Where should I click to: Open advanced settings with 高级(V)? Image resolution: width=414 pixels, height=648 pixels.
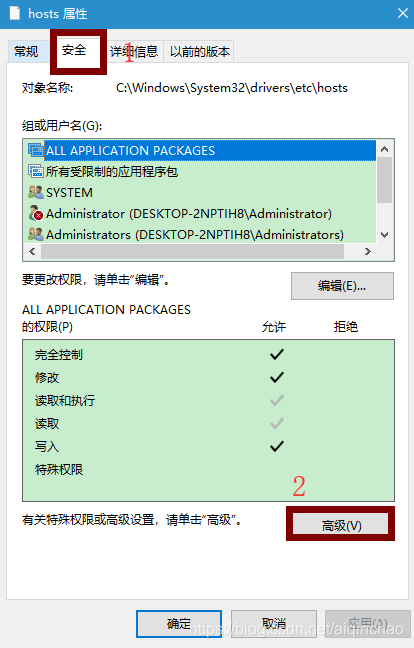point(341,525)
